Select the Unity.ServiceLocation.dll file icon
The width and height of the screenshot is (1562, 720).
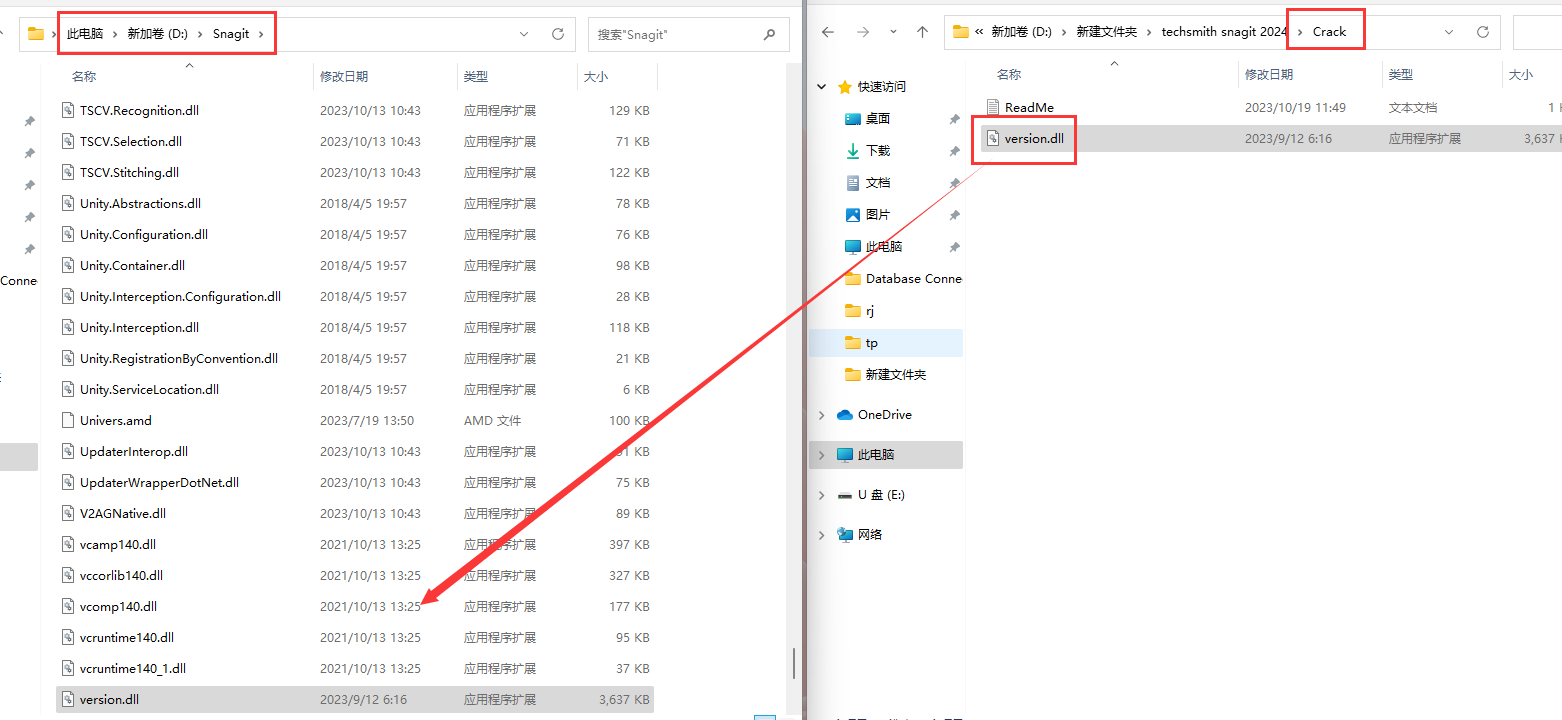pyautogui.click(x=68, y=389)
